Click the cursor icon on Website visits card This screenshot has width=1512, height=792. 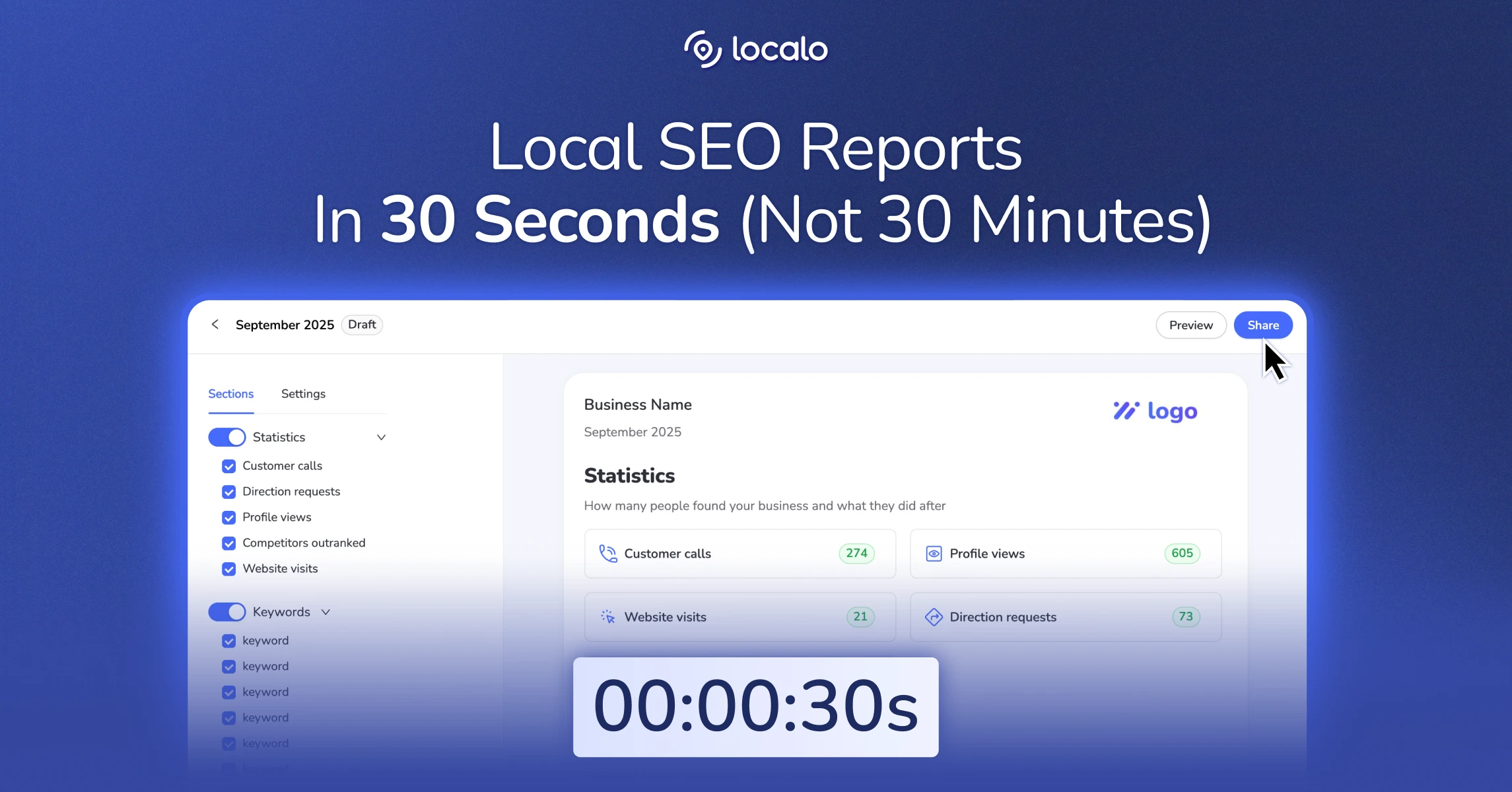coord(607,616)
